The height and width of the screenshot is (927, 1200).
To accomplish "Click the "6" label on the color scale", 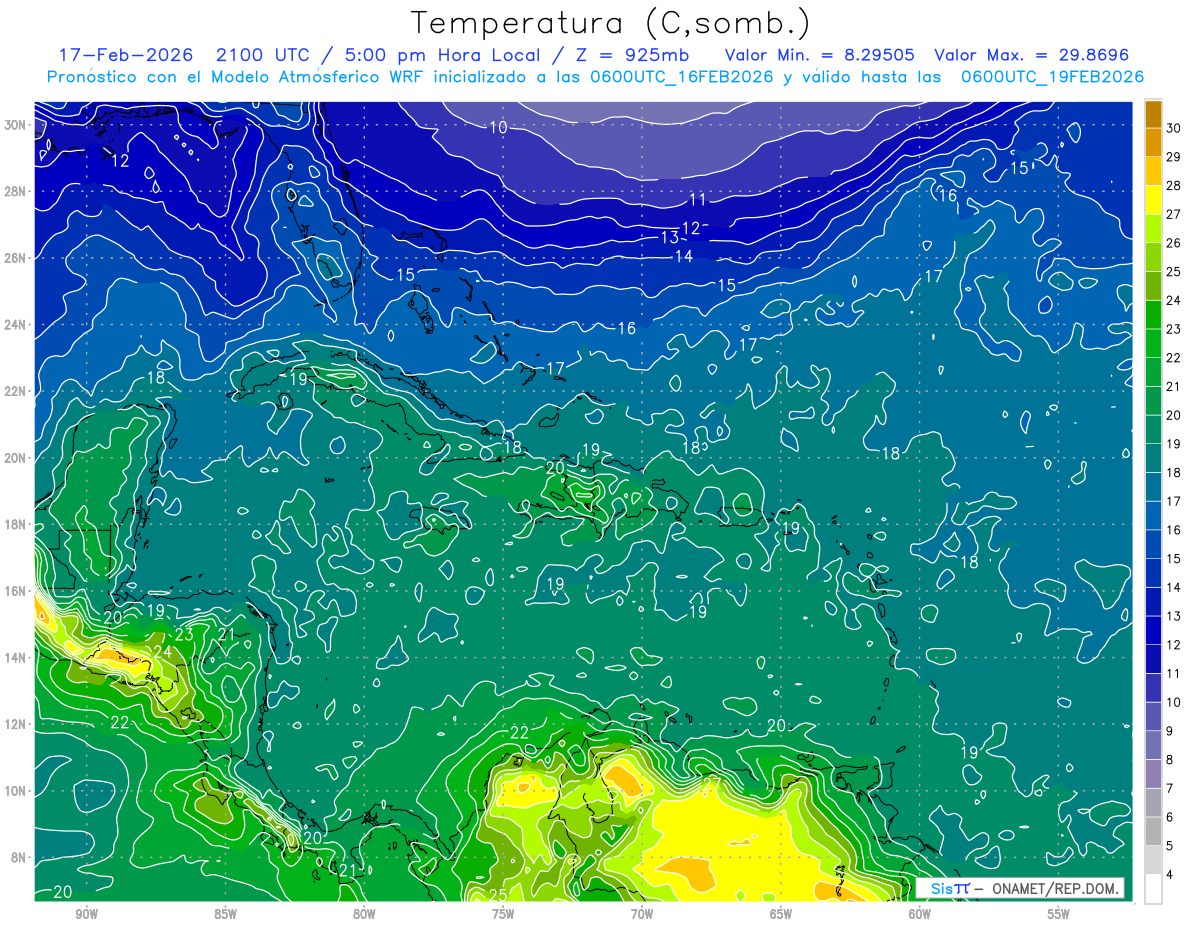I will pos(1171,817).
